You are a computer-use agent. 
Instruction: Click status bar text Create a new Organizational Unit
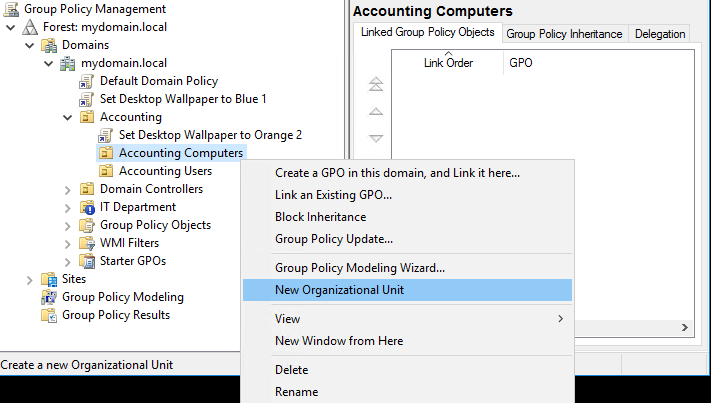click(87, 365)
